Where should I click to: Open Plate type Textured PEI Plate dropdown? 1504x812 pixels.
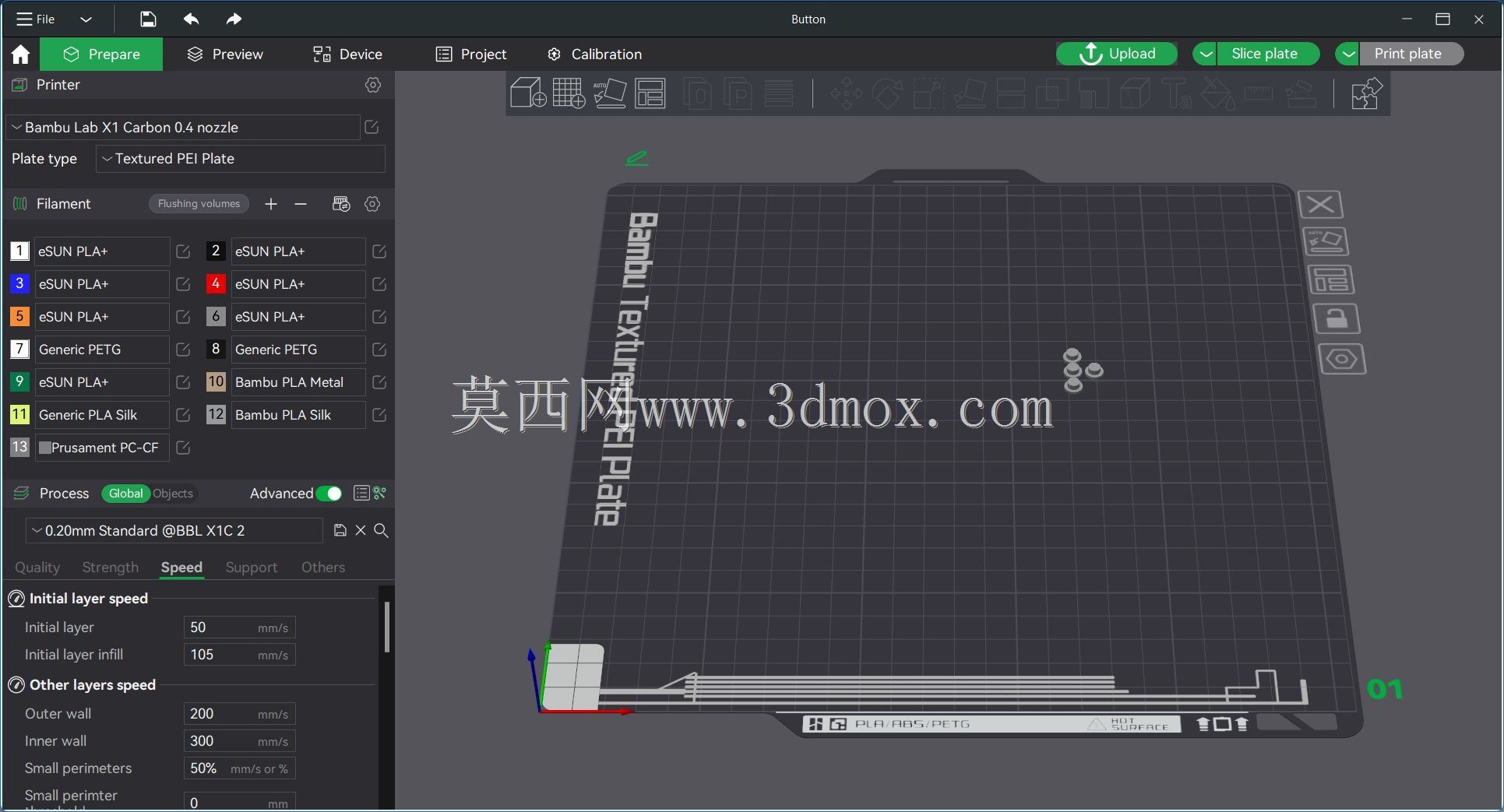[241, 159]
